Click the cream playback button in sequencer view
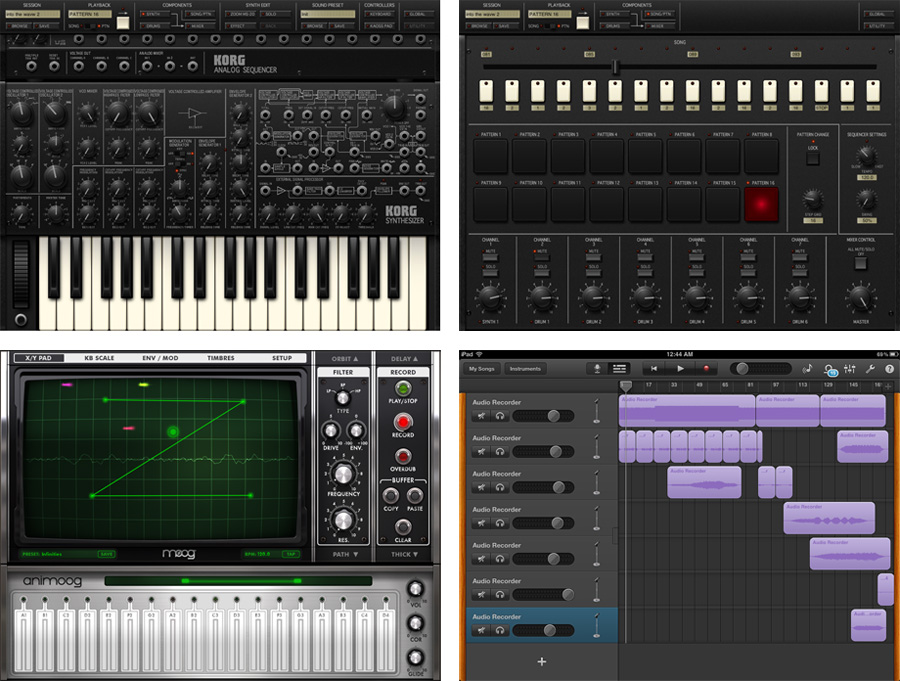Screen dimensions: 900x681 (583, 22)
